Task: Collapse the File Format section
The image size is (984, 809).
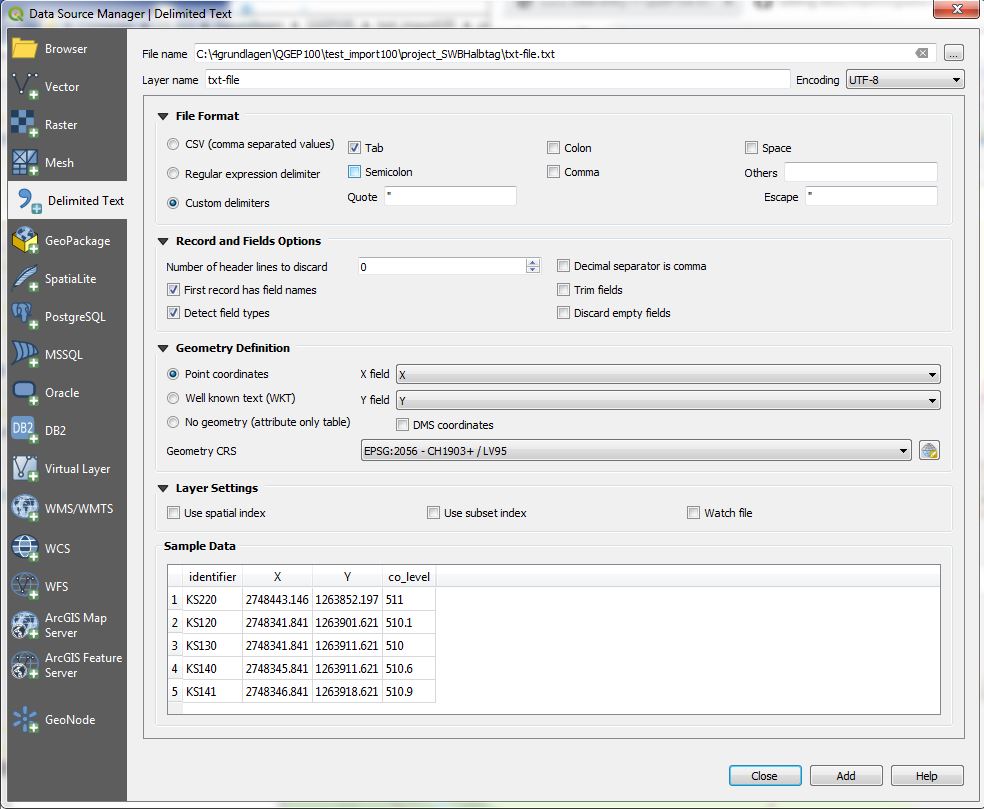Action: 163,116
